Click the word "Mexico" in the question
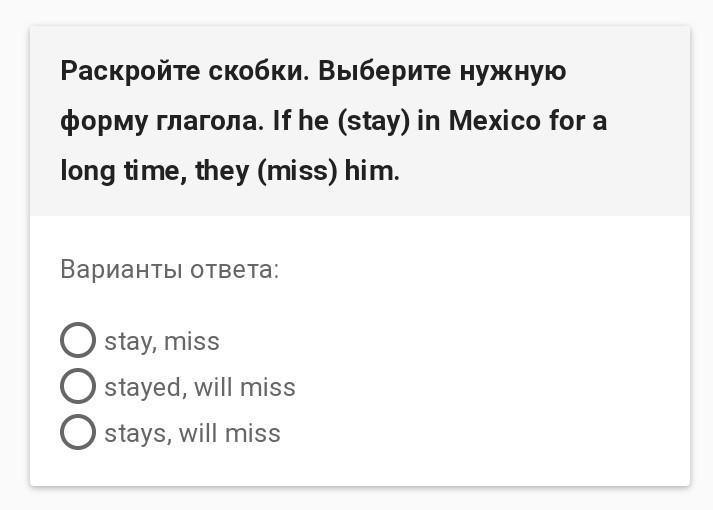This screenshot has width=713, height=510. click(x=495, y=121)
